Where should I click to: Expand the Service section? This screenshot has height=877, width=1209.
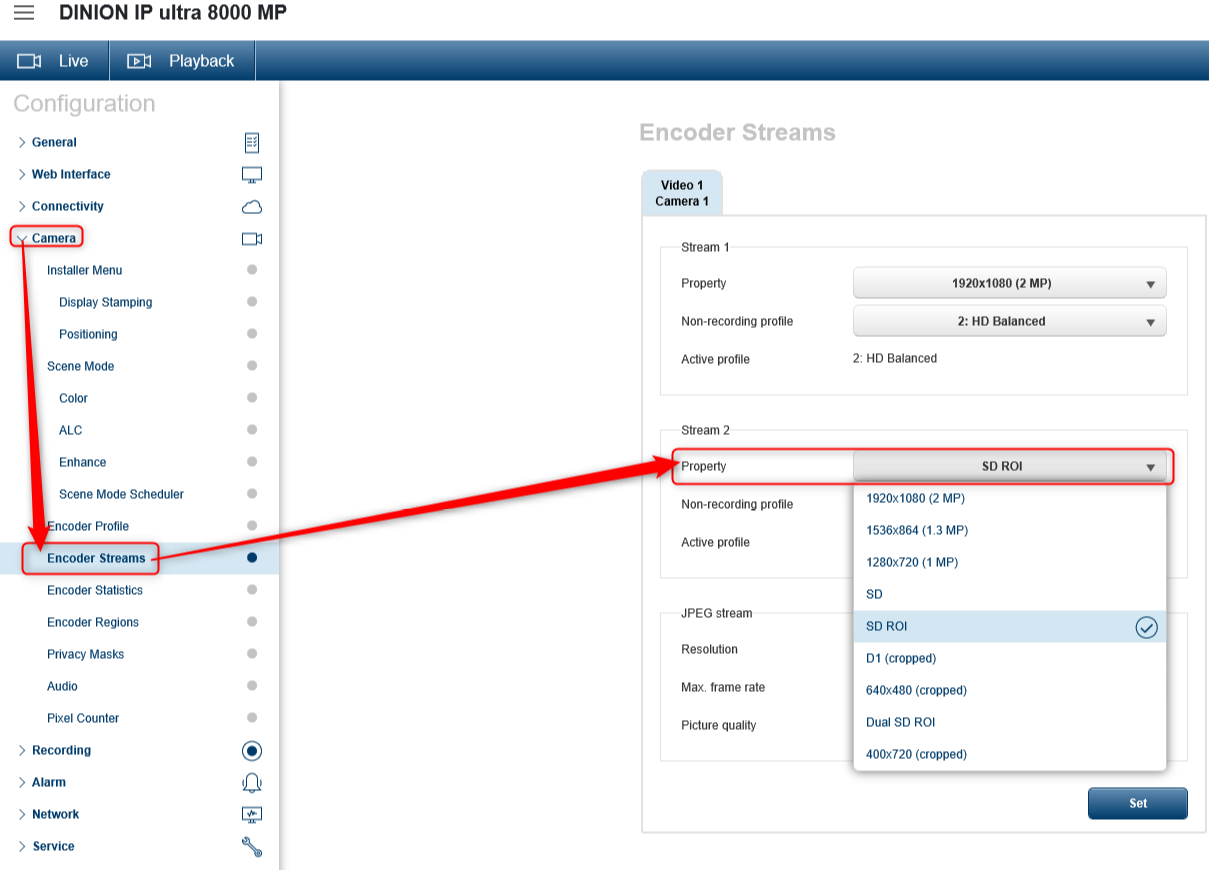[22, 846]
